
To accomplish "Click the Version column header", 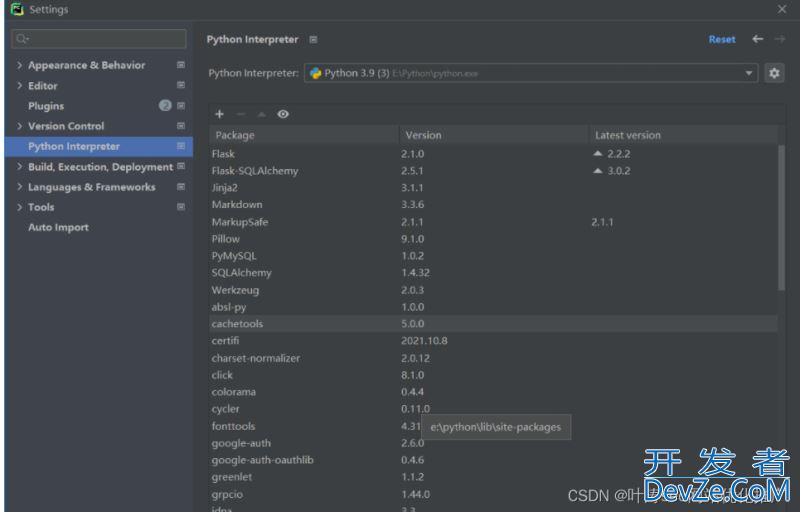I will (493, 135).
